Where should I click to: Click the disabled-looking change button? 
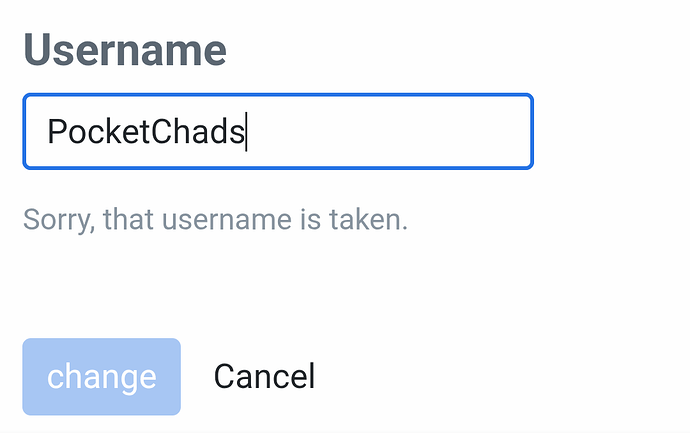[102, 377]
